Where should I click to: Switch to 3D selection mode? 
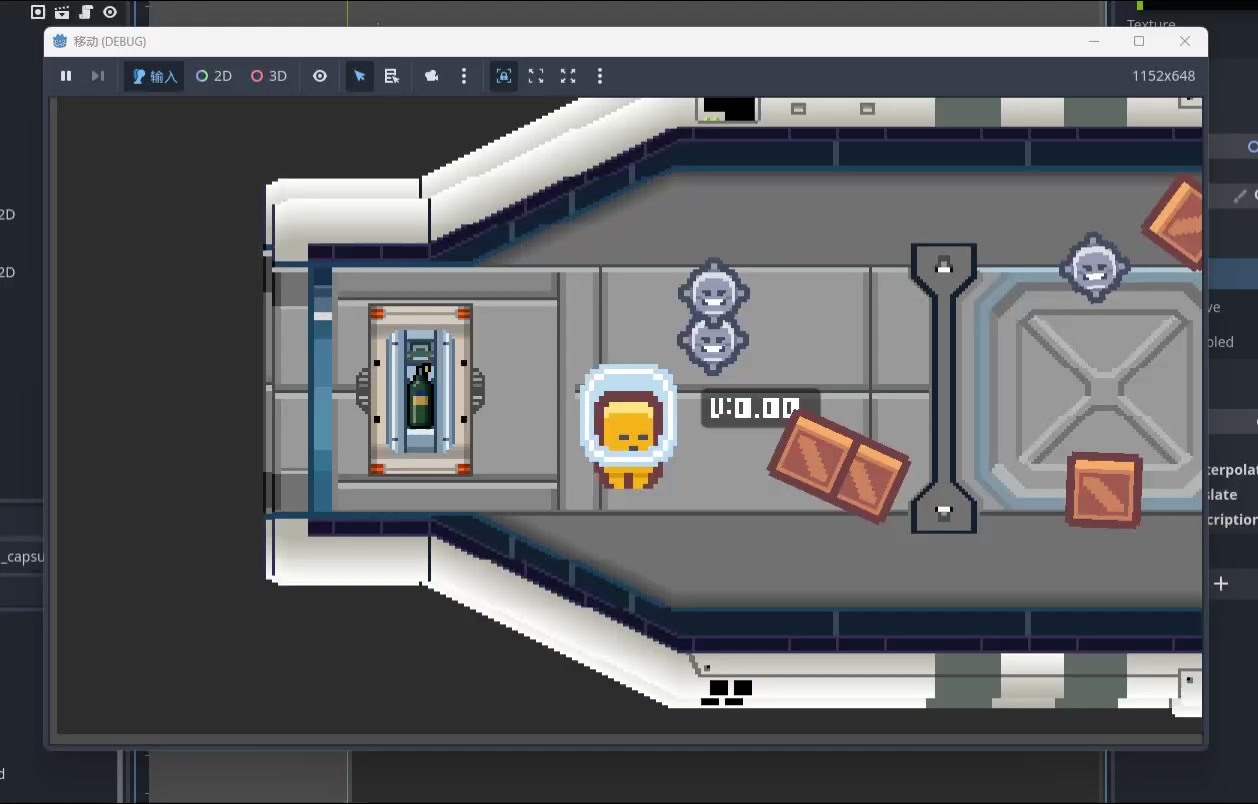[269, 76]
